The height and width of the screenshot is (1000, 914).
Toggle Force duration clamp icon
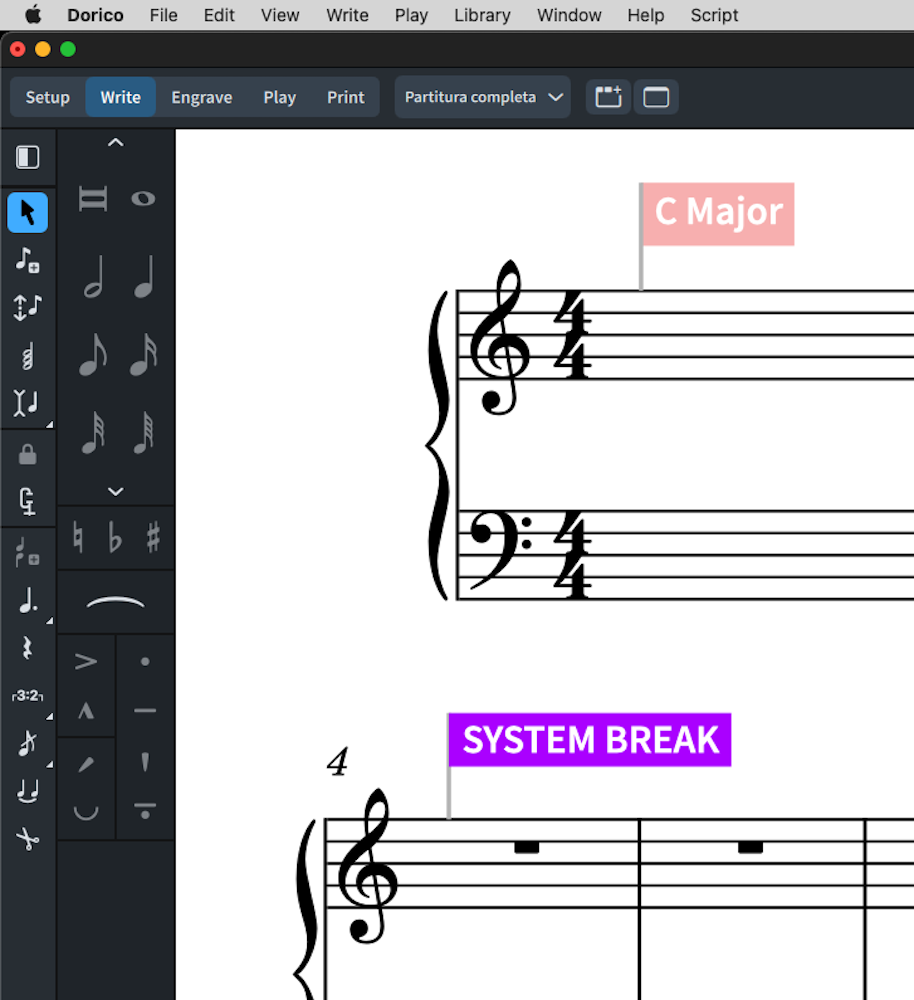(x=27, y=501)
